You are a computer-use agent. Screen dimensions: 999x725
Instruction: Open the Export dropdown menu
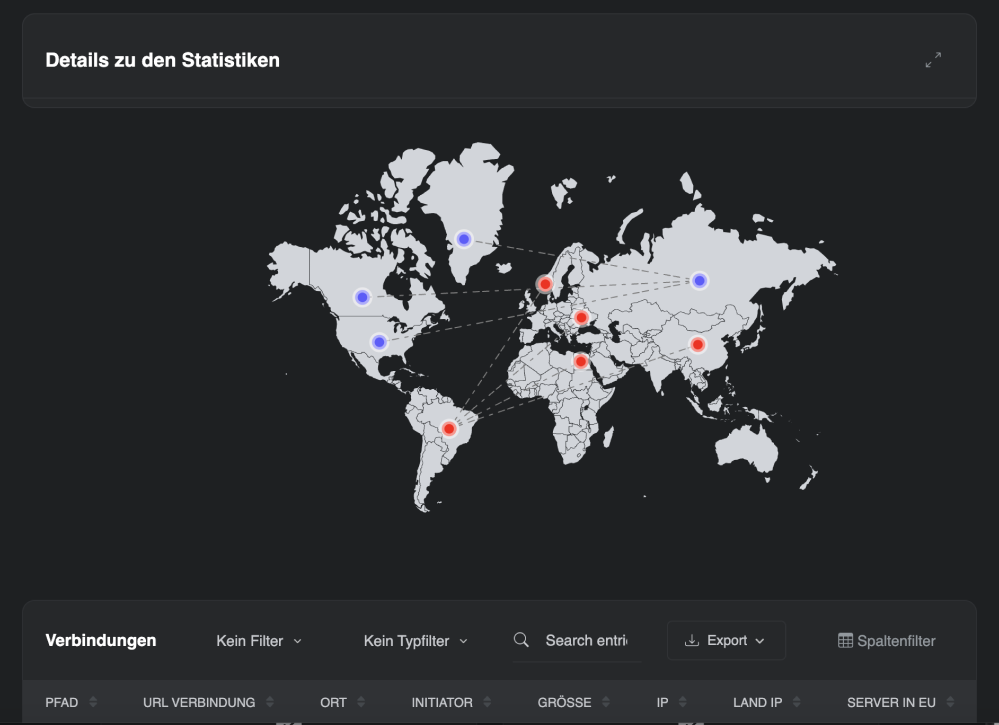click(x=726, y=640)
